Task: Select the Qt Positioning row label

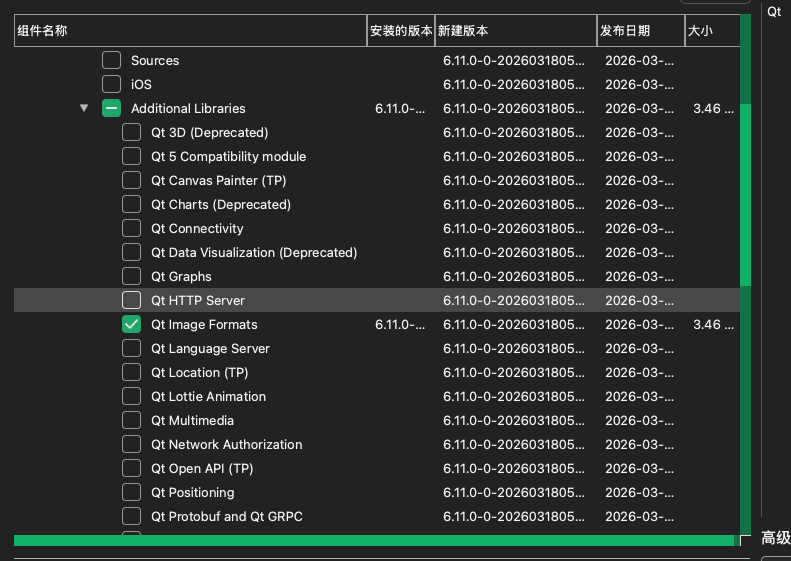Action: [193, 492]
